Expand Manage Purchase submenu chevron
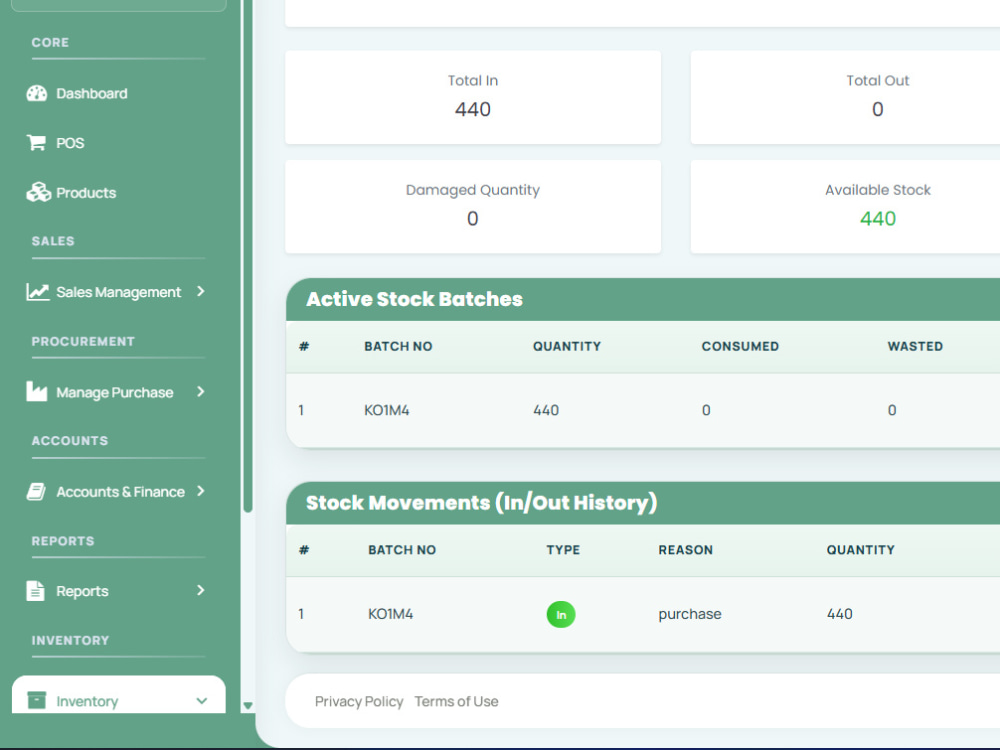This screenshot has width=1000, height=750. tap(201, 391)
